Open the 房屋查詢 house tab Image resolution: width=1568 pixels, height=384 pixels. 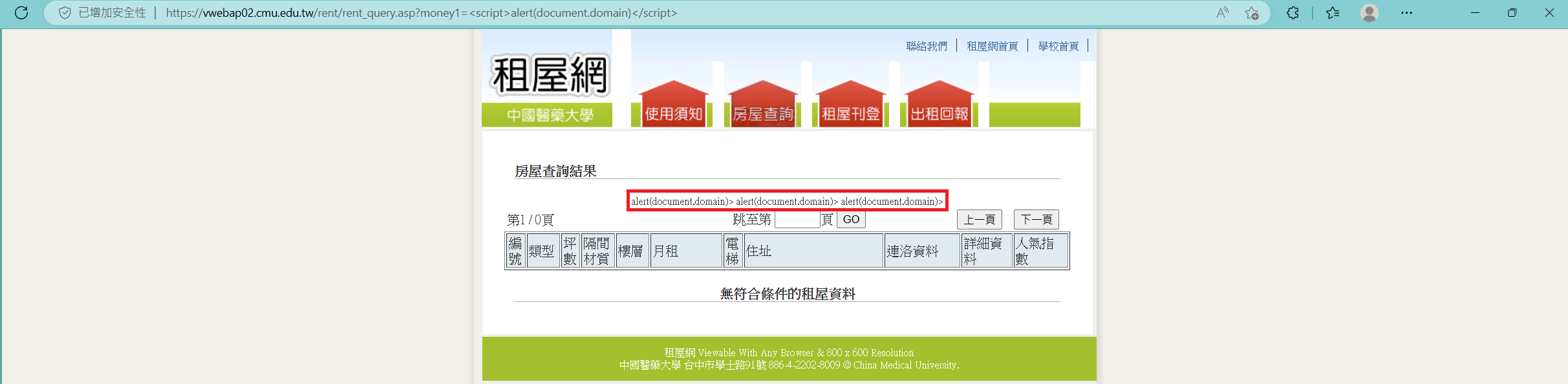click(x=762, y=103)
